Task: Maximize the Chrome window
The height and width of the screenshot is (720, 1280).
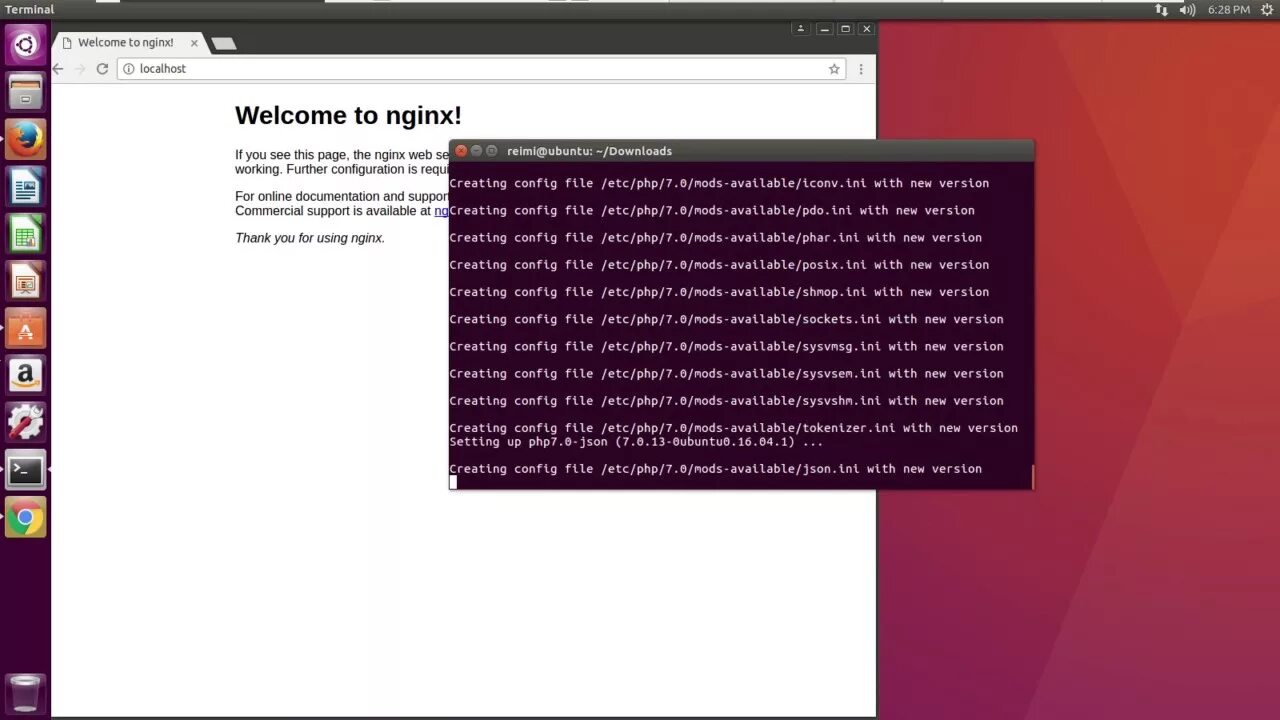Action: (845, 29)
